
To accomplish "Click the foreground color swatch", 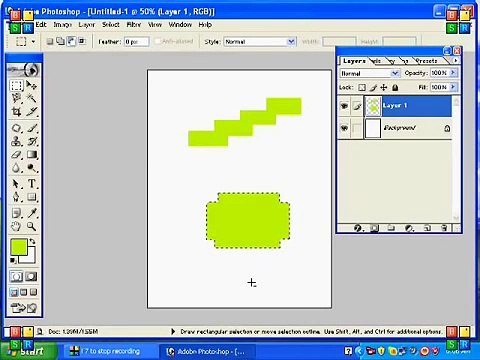I will tap(19, 247).
